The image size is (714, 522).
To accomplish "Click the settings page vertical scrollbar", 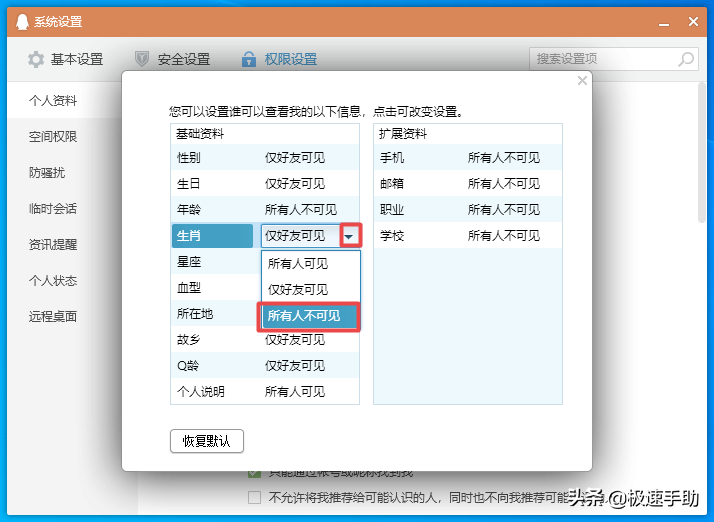I will (703, 153).
